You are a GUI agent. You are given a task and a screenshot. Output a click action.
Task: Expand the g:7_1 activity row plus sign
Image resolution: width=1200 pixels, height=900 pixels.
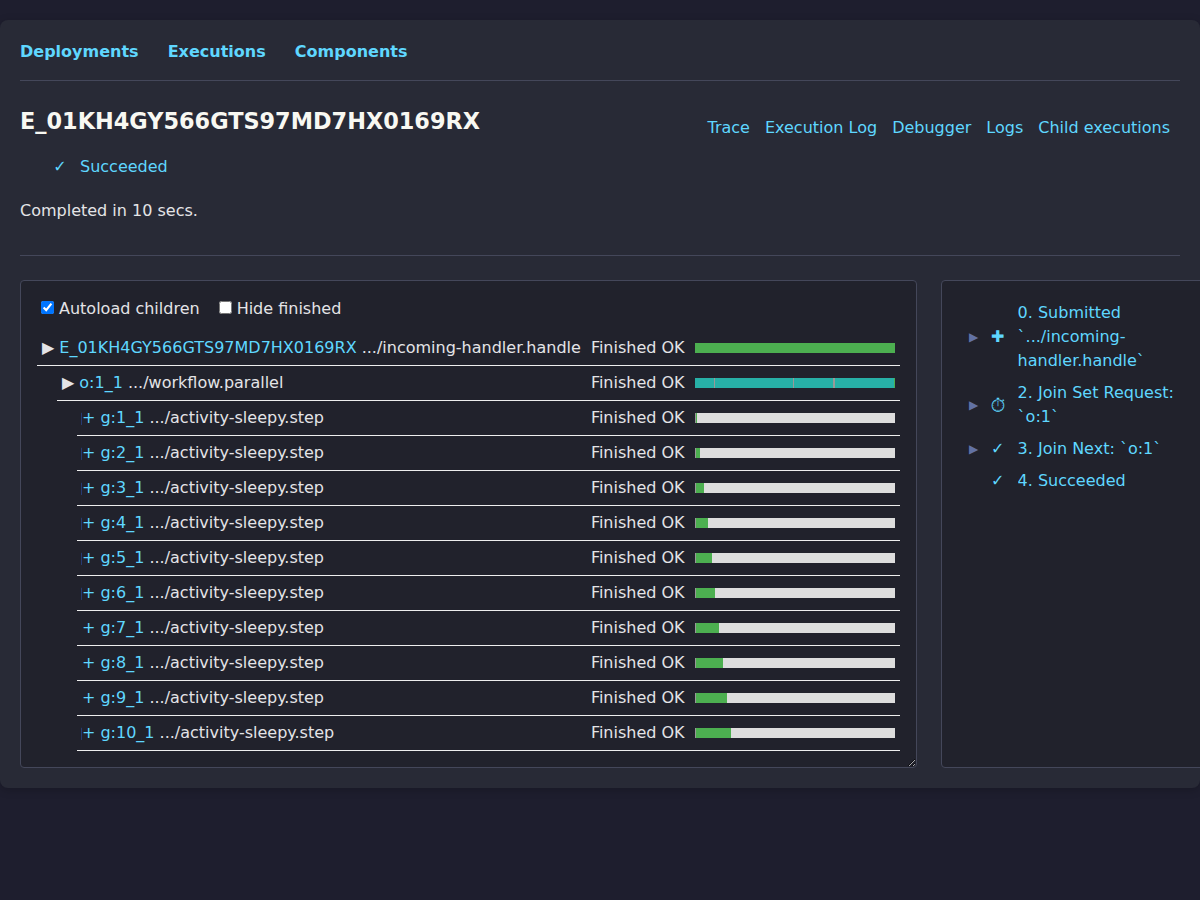(x=89, y=628)
